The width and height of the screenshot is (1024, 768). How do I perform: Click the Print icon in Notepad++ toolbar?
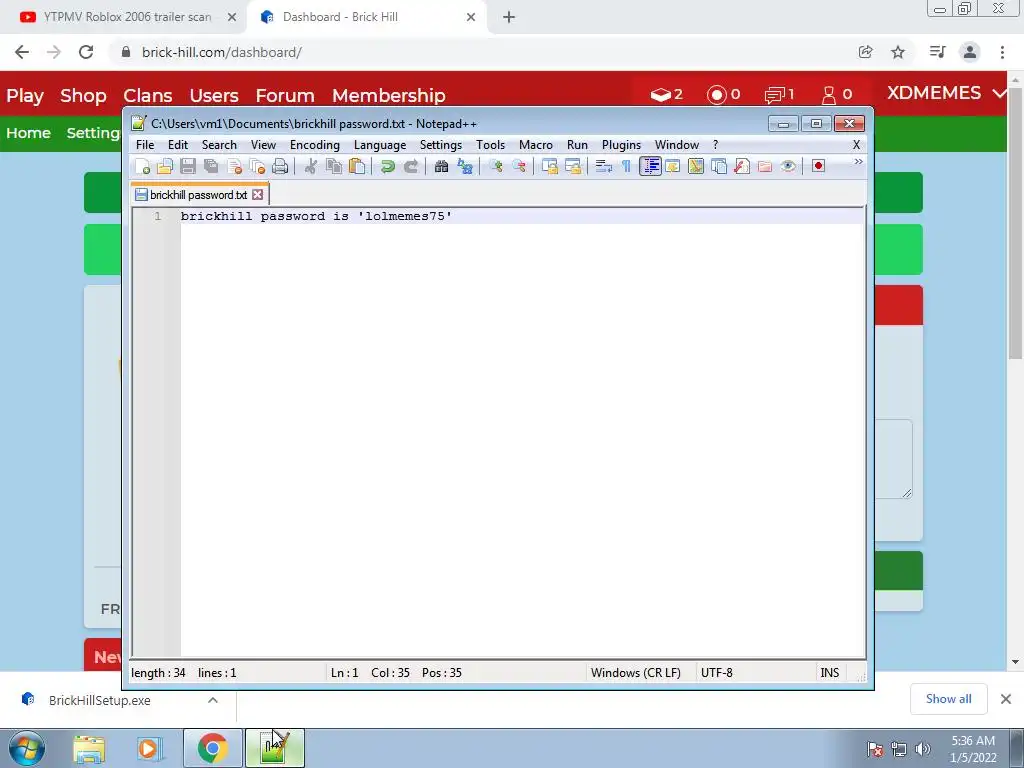pos(280,167)
